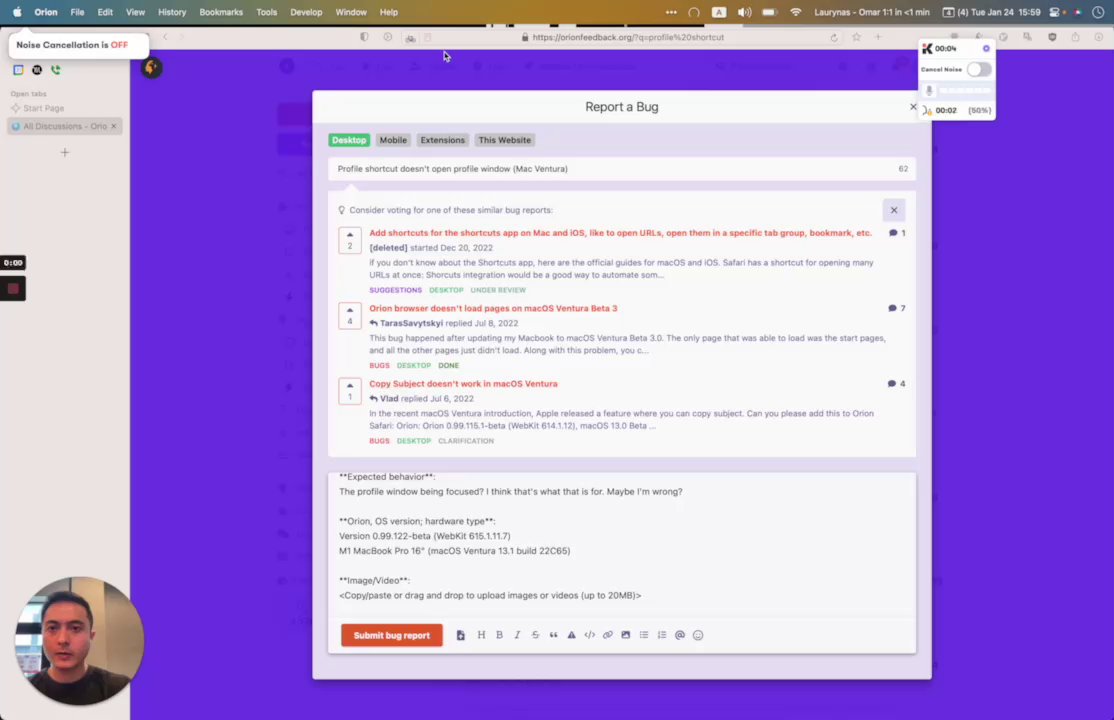The height and width of the screenshot is (720, 1114).
Task: Open 'Add shortcuts for the shortcuts app' report
Action: tap(620, 233)
